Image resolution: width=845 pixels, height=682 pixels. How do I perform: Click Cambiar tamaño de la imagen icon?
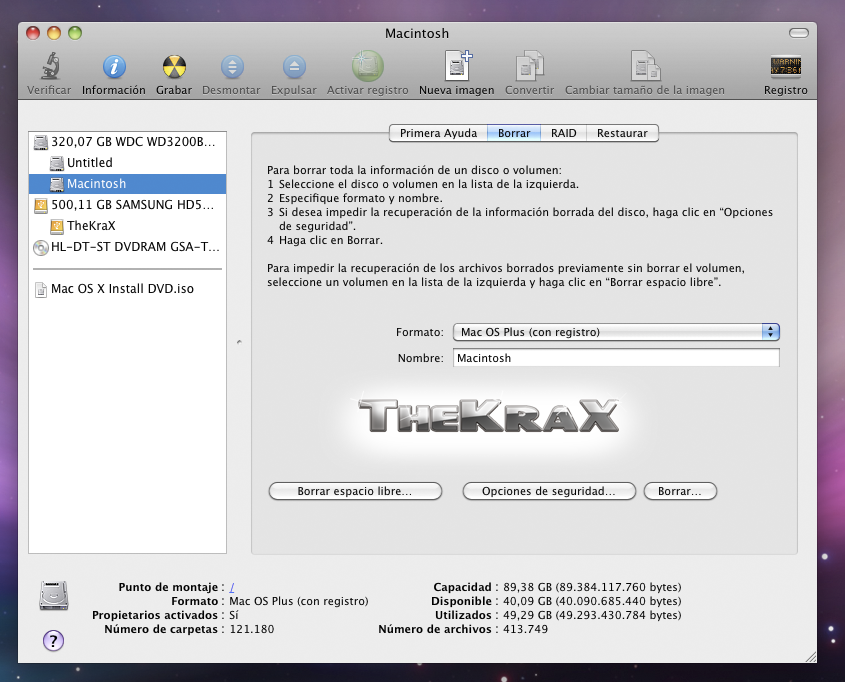pos(645,66)
